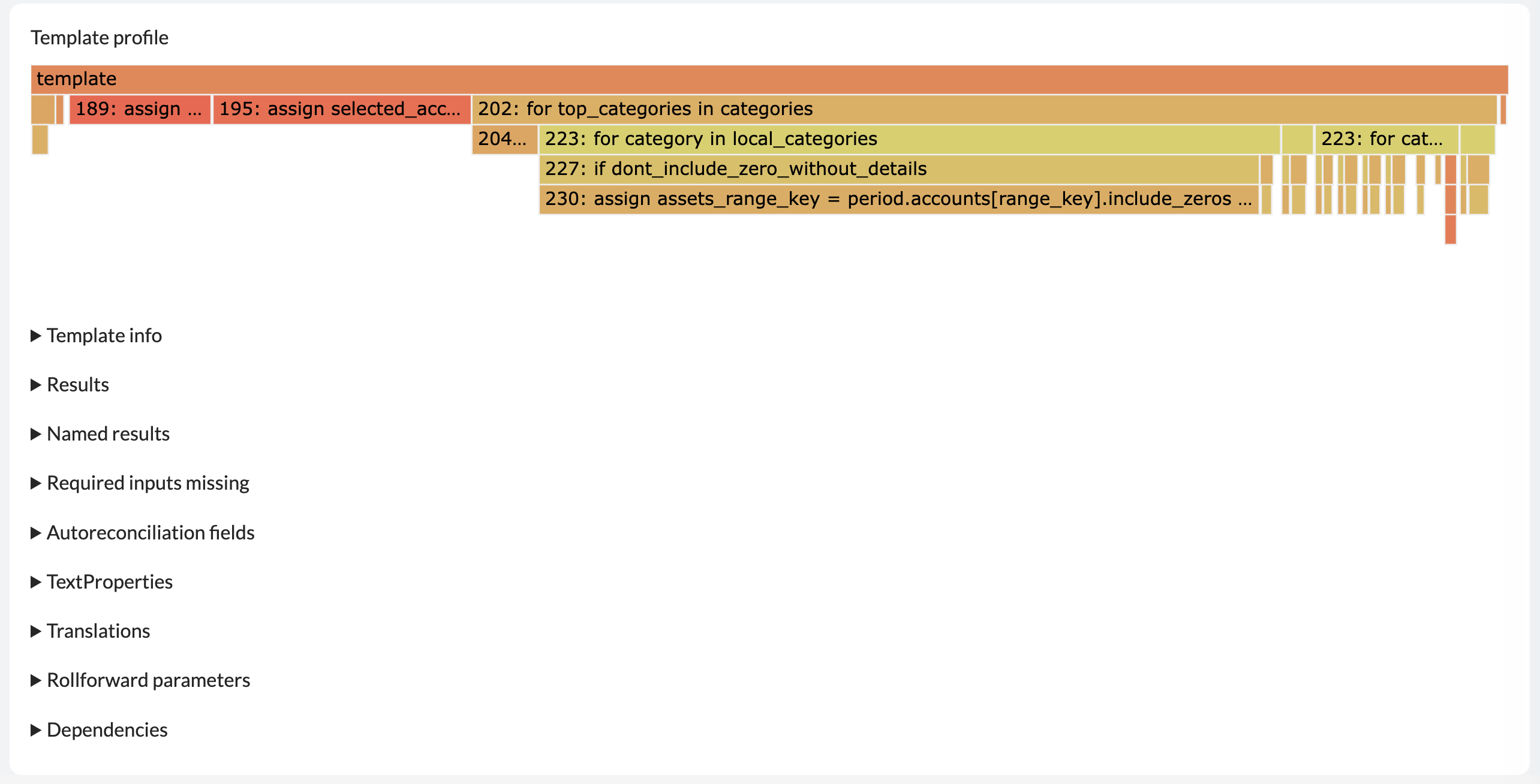Expand the Results section
Viewport: 1540px width, 784px height.
click(x=70, y=385)
